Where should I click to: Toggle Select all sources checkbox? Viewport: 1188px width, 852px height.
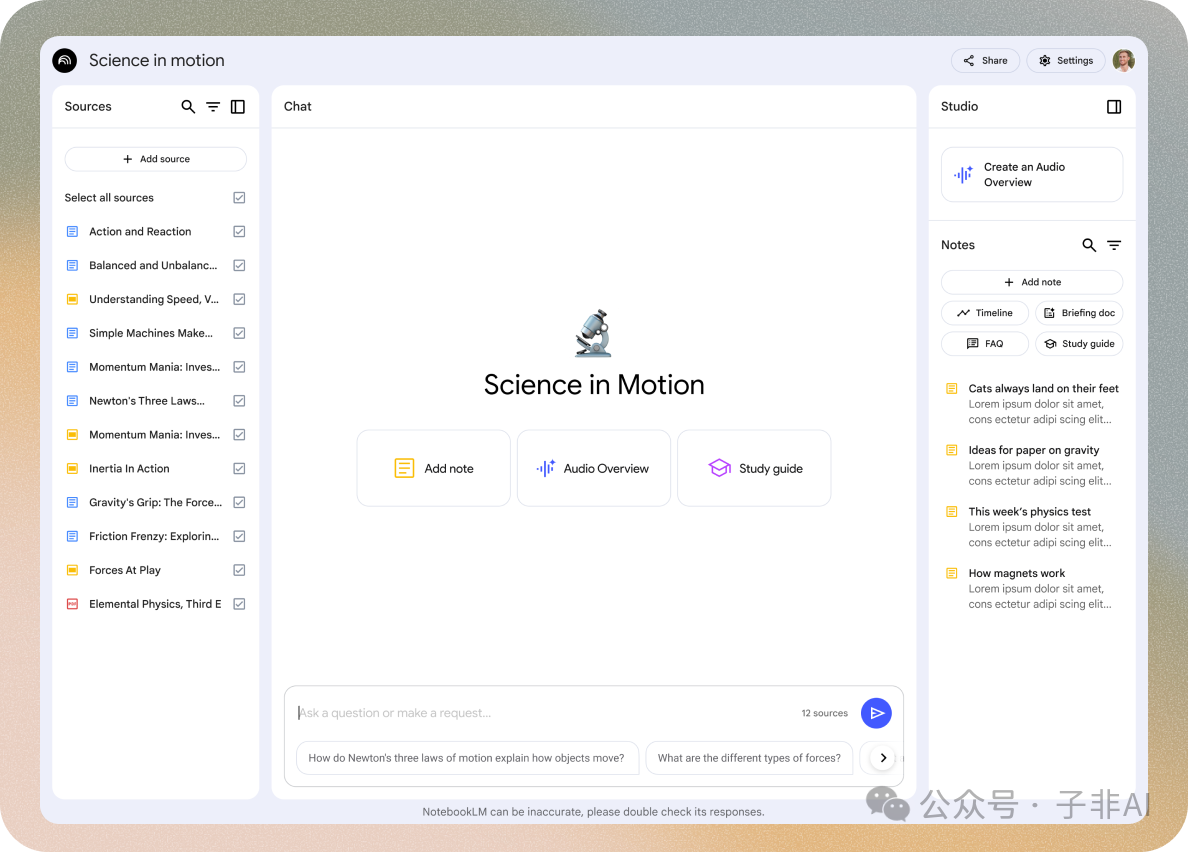tap(239, 198)
